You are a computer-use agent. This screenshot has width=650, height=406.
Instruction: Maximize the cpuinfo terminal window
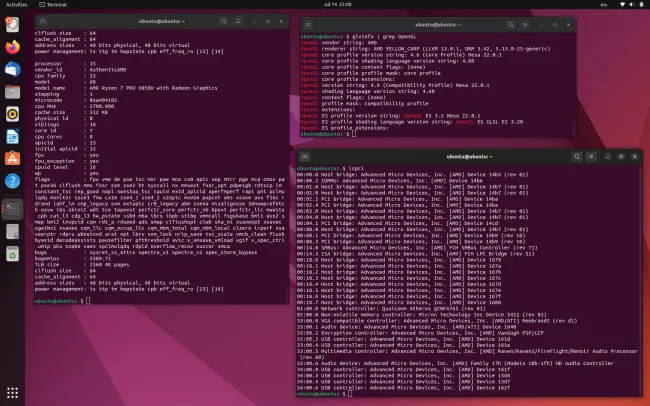tap(268, 21)
